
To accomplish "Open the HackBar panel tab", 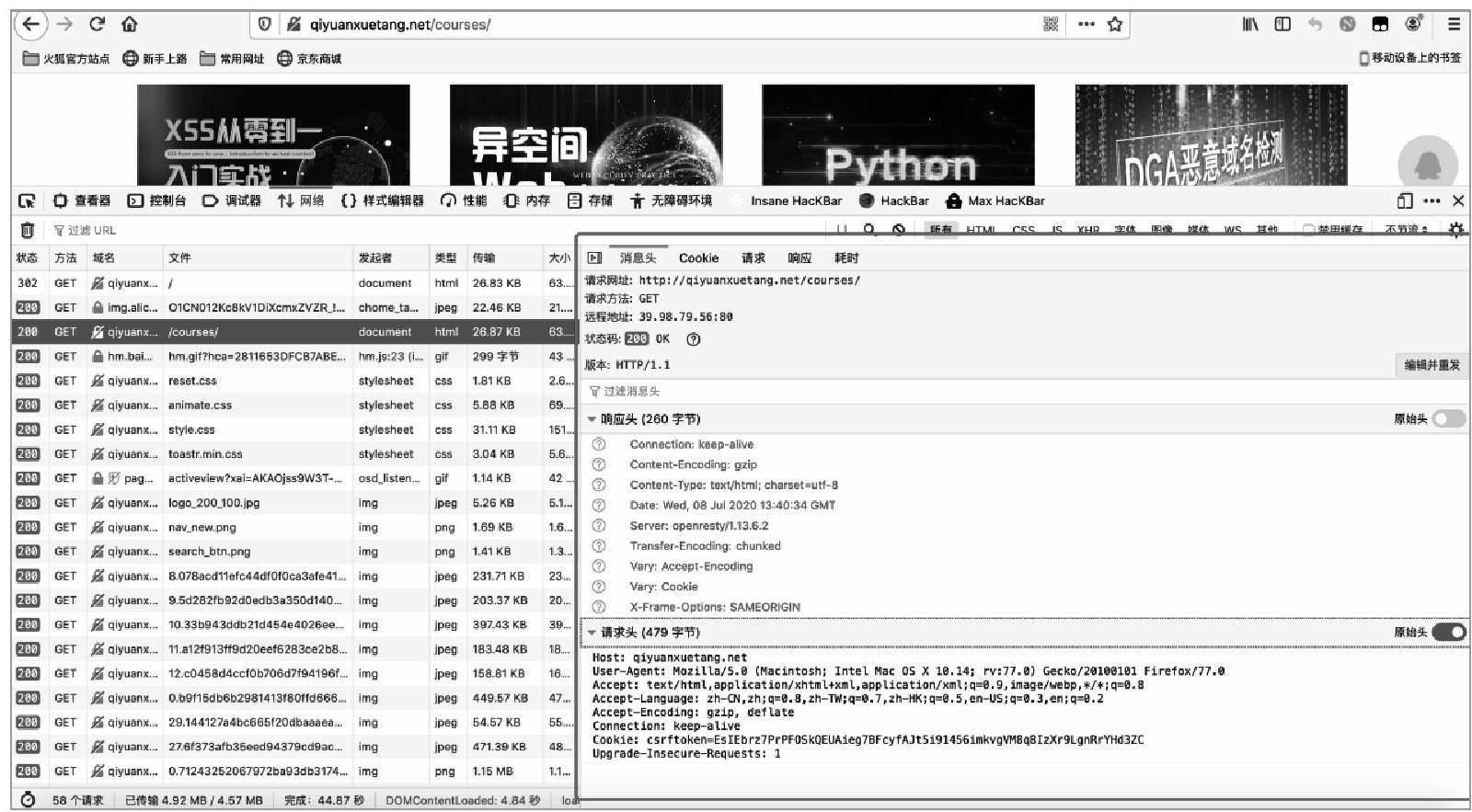I will click(x=894, y=200).
